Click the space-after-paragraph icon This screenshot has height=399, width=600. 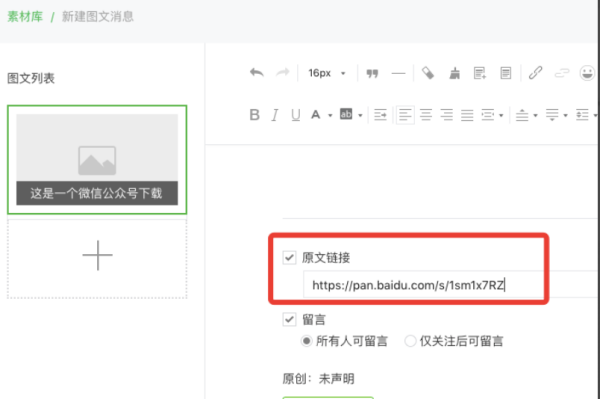point(552,114)
